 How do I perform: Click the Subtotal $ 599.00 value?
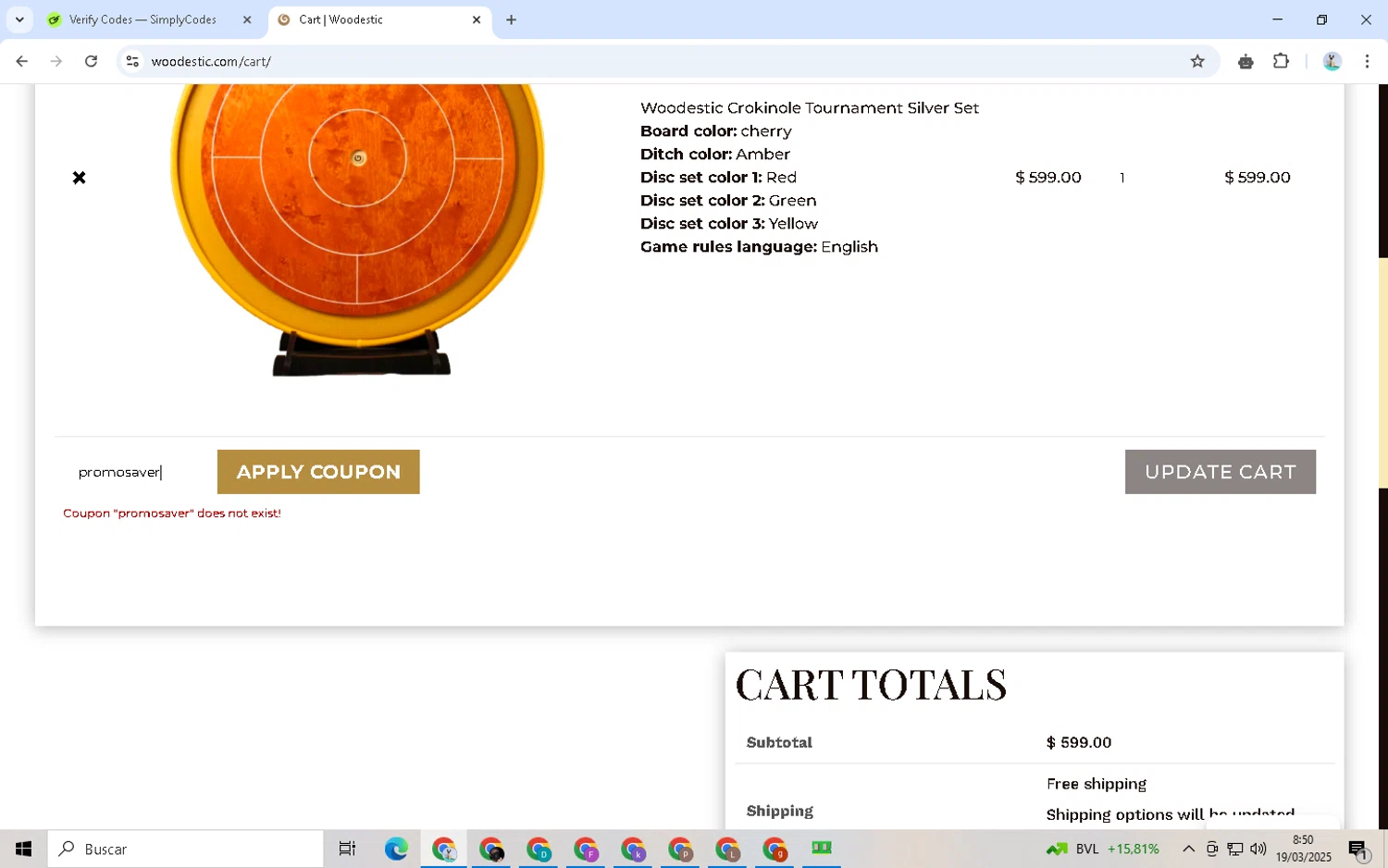tap(1079, 742)
